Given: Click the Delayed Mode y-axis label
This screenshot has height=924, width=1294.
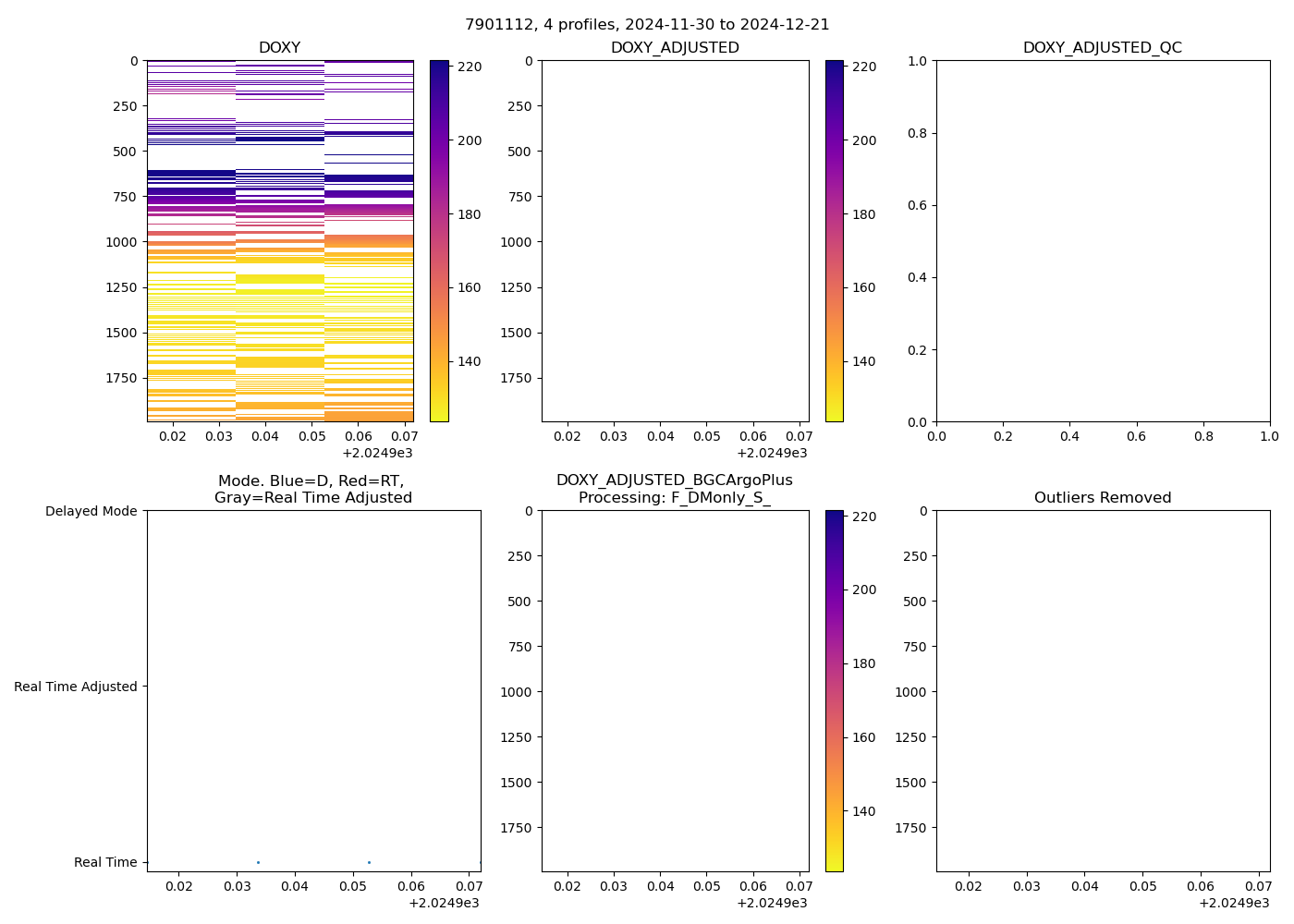Looking at the screenshot, I should click(x=91, y=511).
